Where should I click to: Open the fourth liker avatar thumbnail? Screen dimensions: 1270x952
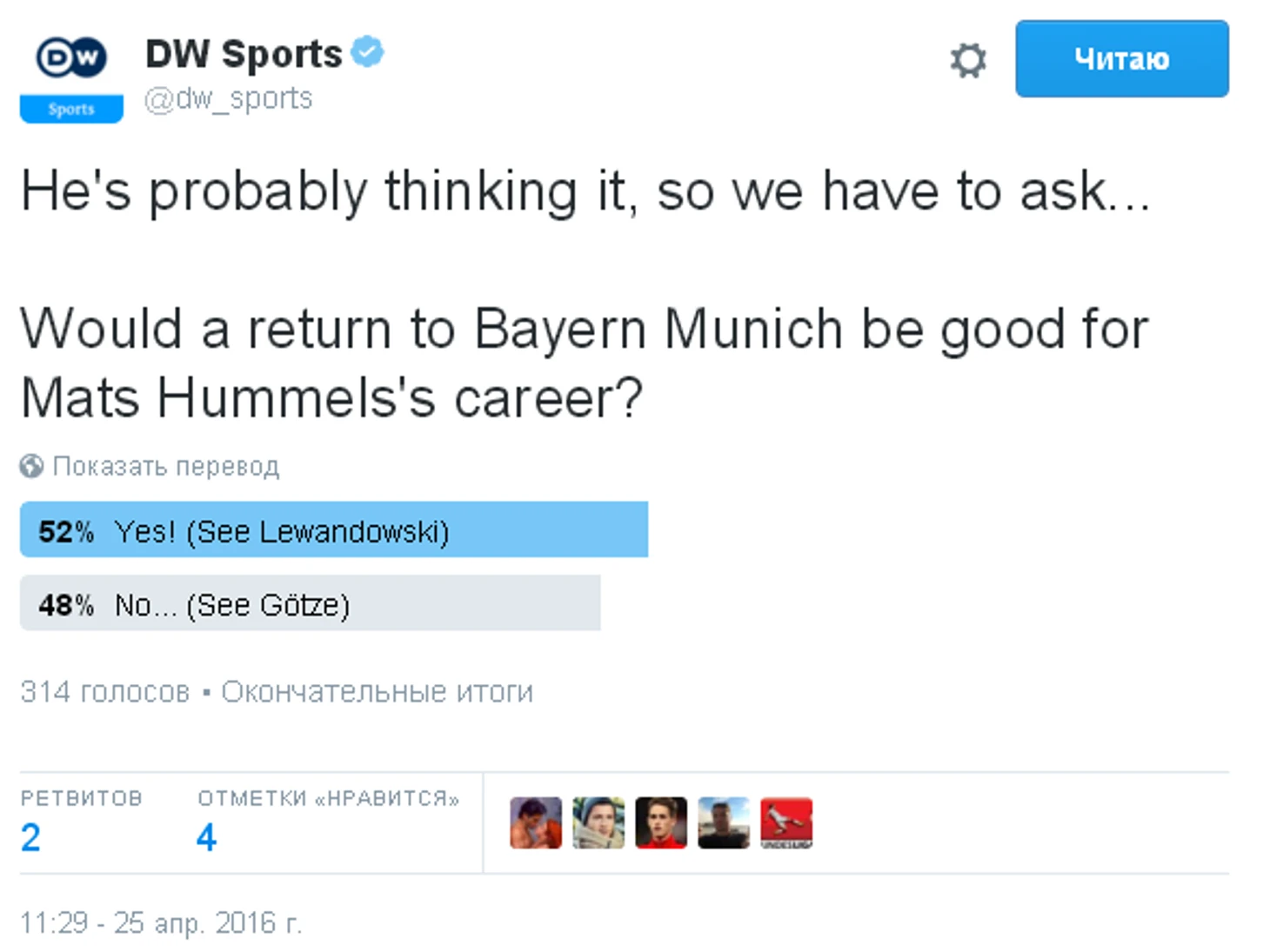724,822
